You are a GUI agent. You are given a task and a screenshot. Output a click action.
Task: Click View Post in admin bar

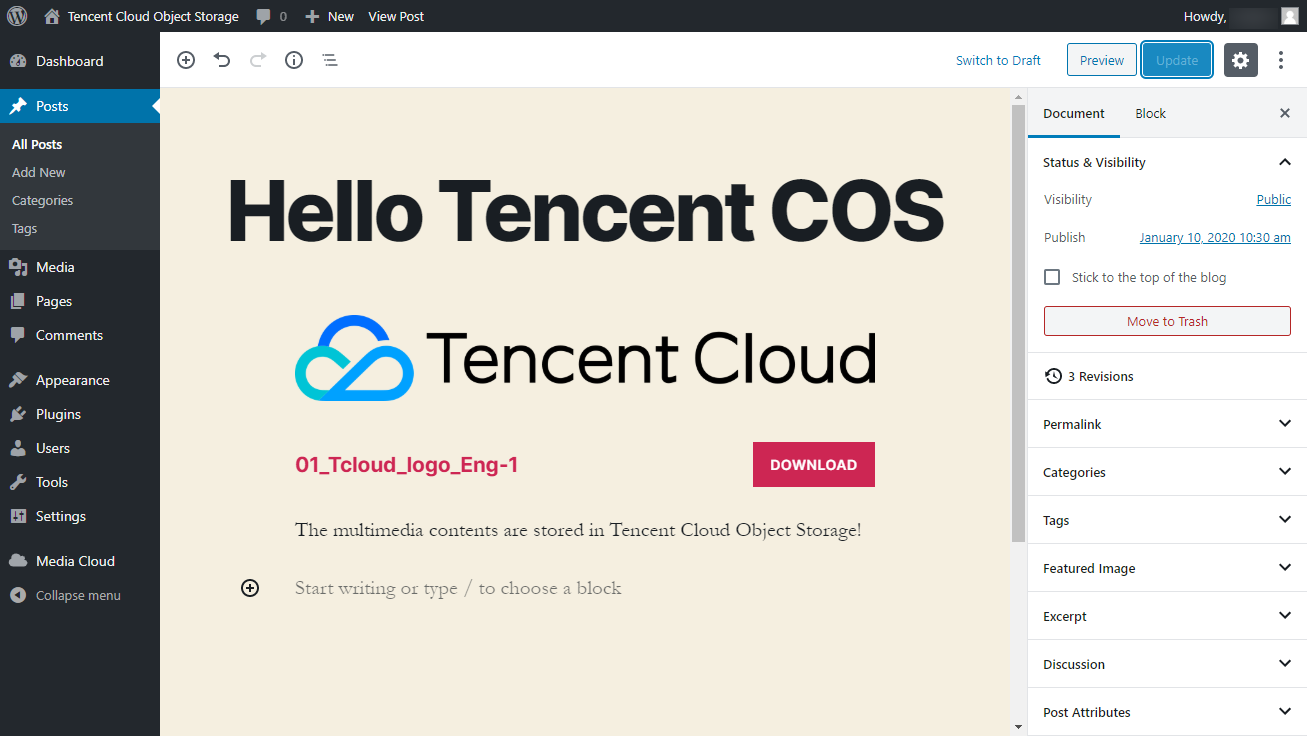tap(396, 16)
